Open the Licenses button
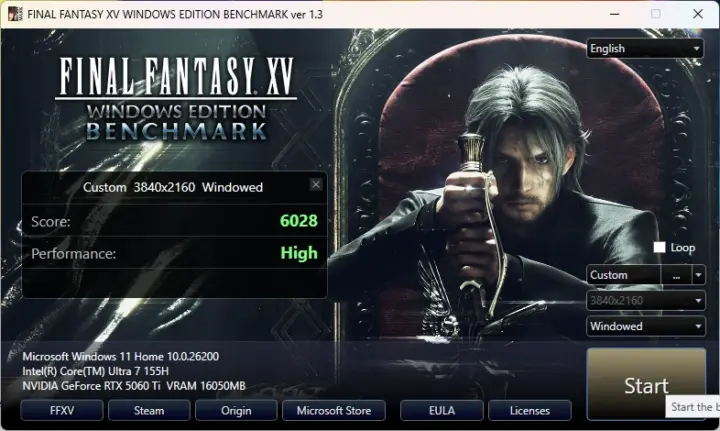The width and height of the screenshot is (720, 431). [530, 410]
